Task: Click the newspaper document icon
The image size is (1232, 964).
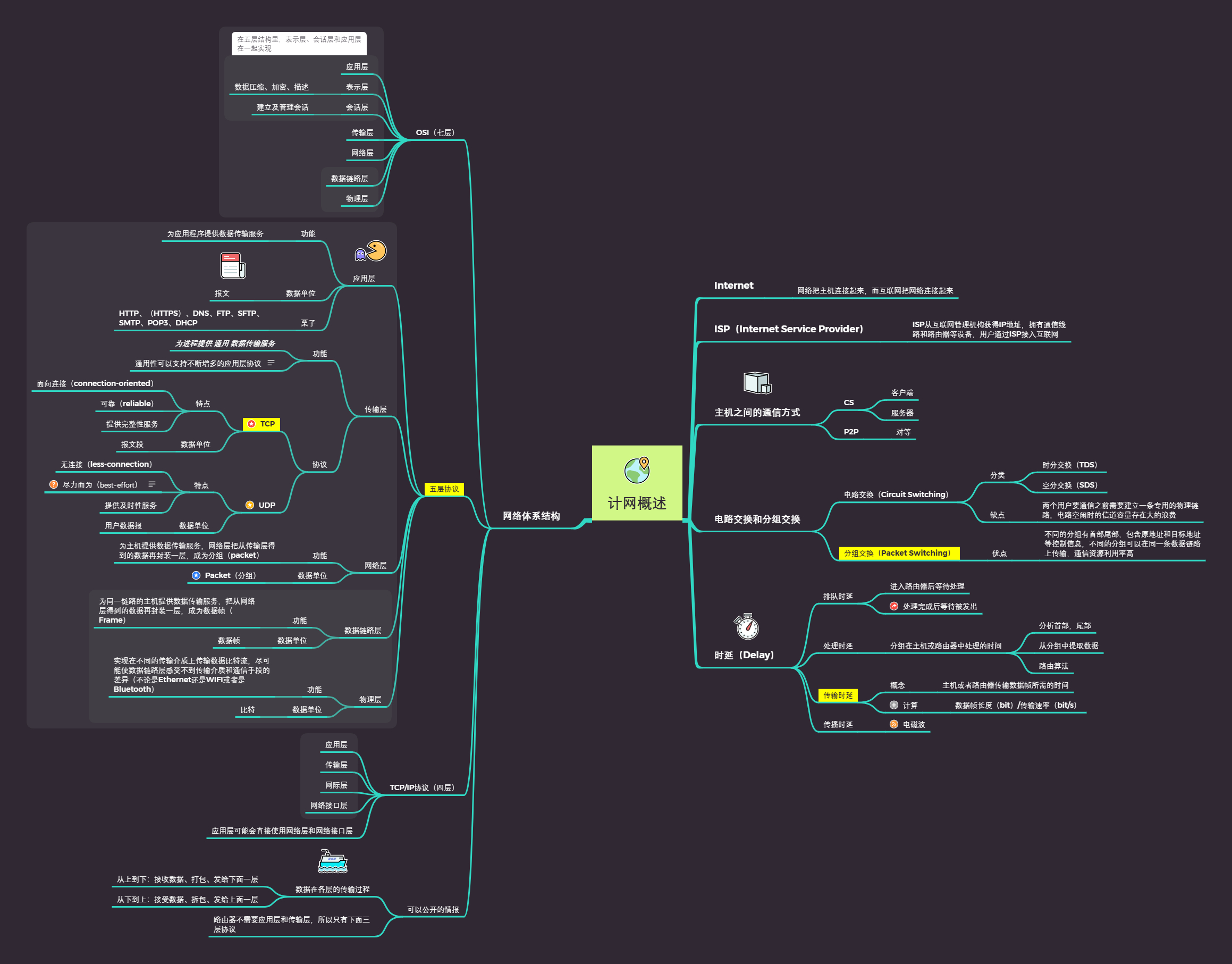Action: click(232, 265)
